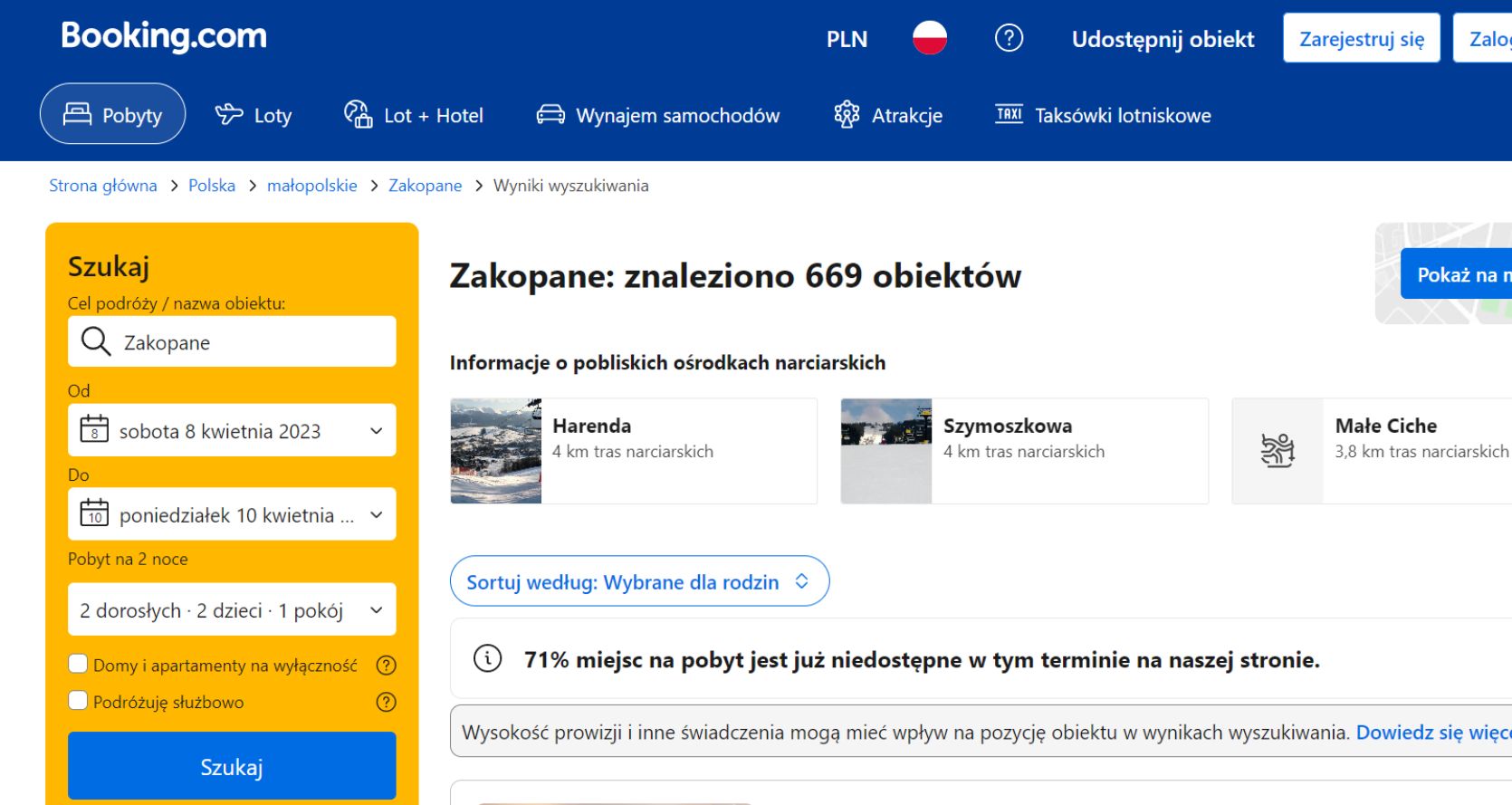Open the Harenda ski resort thumbnail
The width and height of the screenshot is (1512, 805).
496,451
